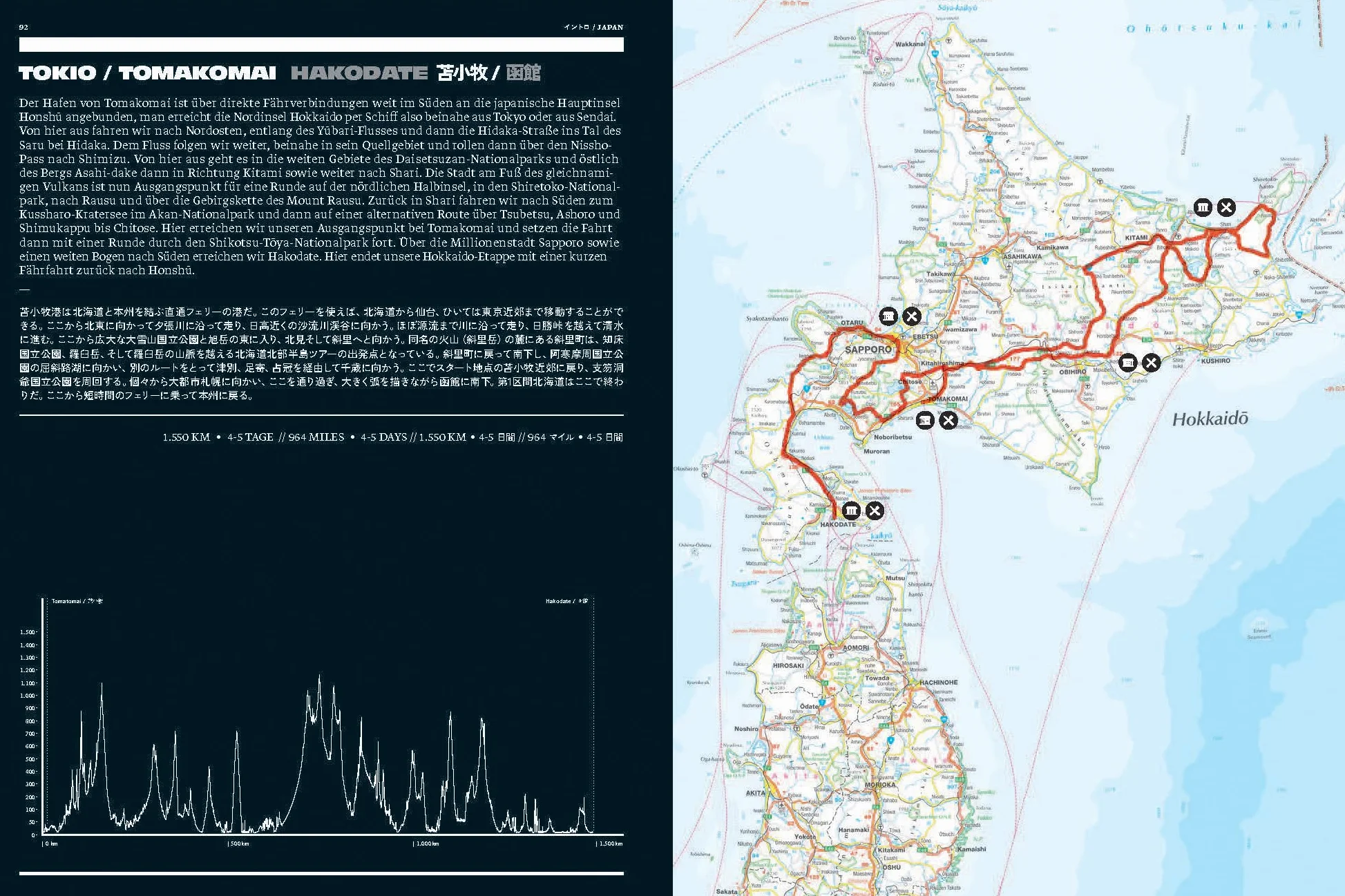Viewport: 1345px width, 896px height.
Task: Click the "Hanamaki" label on map
Action: pos(854,830)
